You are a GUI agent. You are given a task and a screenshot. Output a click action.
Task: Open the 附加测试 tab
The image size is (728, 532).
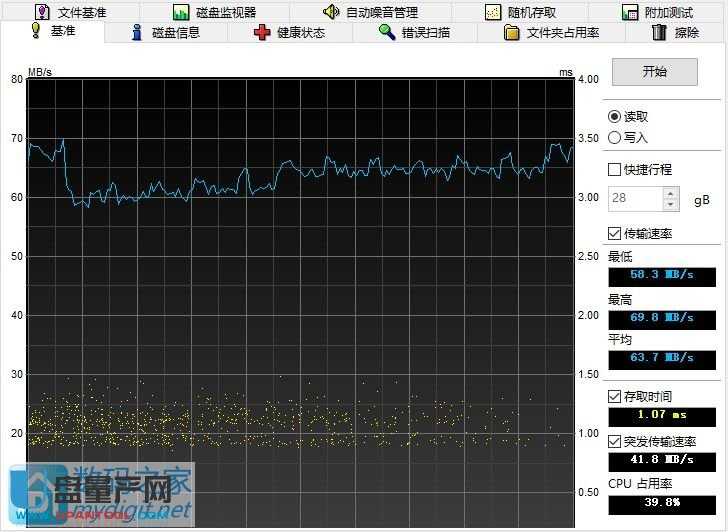[657, 12]
